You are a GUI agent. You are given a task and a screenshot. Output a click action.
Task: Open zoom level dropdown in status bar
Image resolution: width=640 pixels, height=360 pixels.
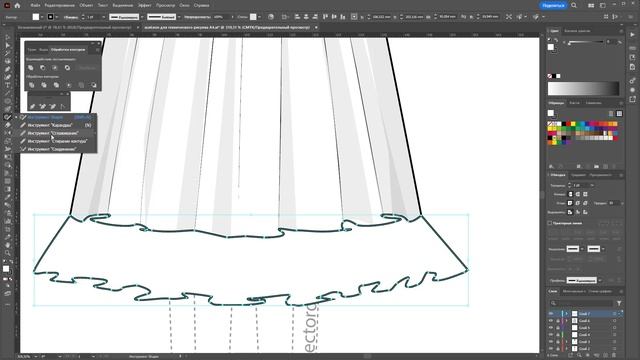(x=36, y=356)
